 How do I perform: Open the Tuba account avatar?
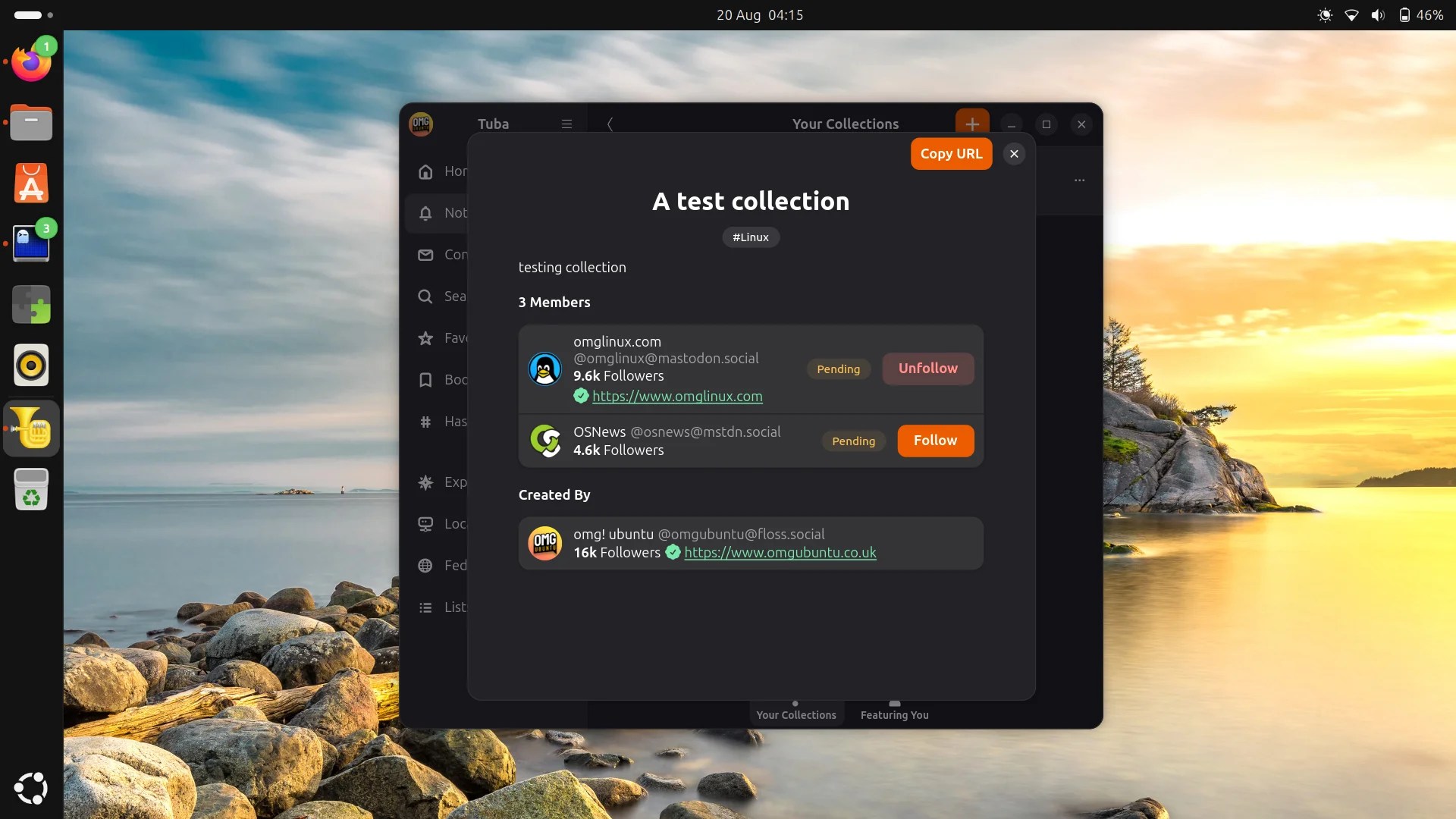(421, 124)
